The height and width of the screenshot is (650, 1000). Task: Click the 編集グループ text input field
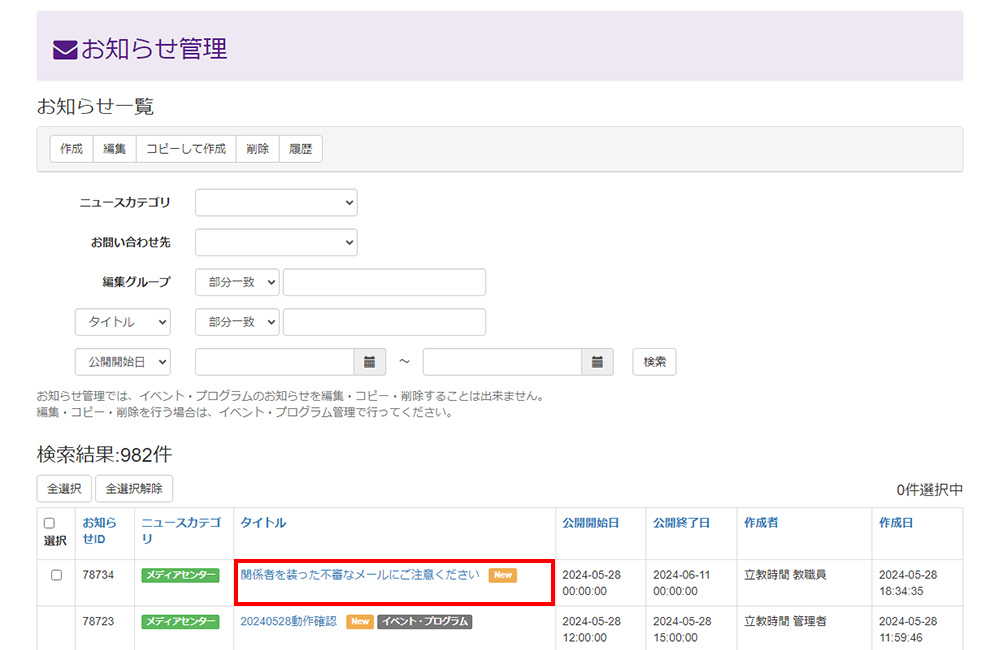(384, 282)
